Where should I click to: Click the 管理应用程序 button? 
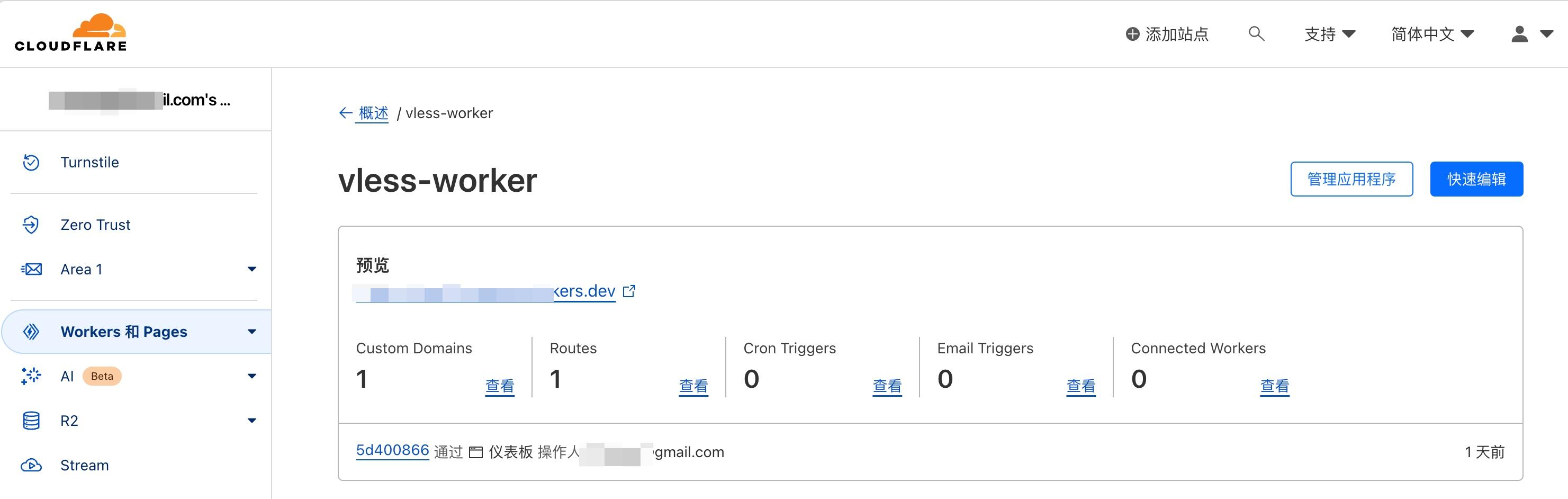click(1351, 179)
